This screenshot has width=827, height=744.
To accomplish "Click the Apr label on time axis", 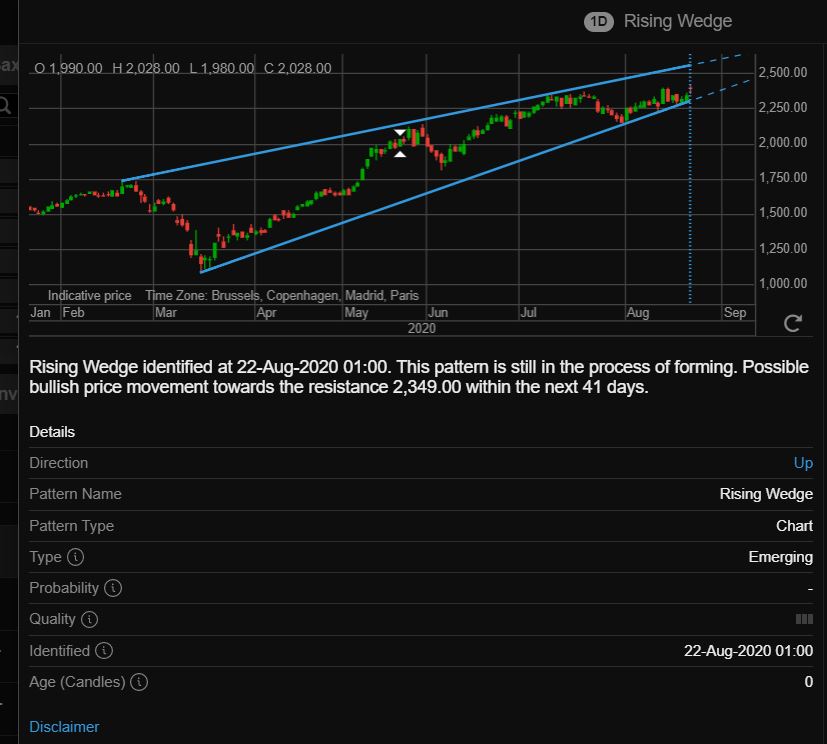I will (x=266, y=313).
